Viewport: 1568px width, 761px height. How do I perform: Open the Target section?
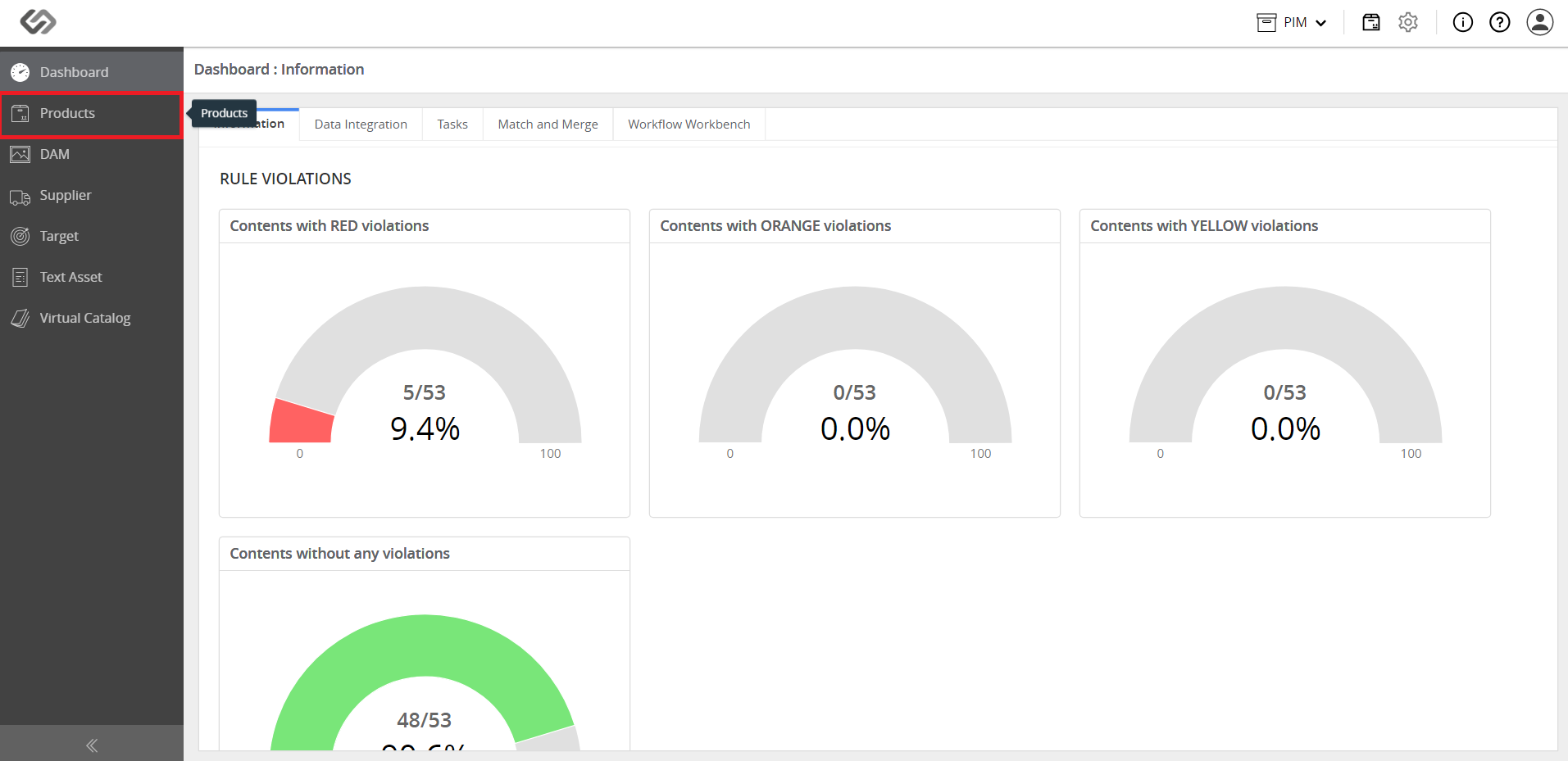click(91, 236)
